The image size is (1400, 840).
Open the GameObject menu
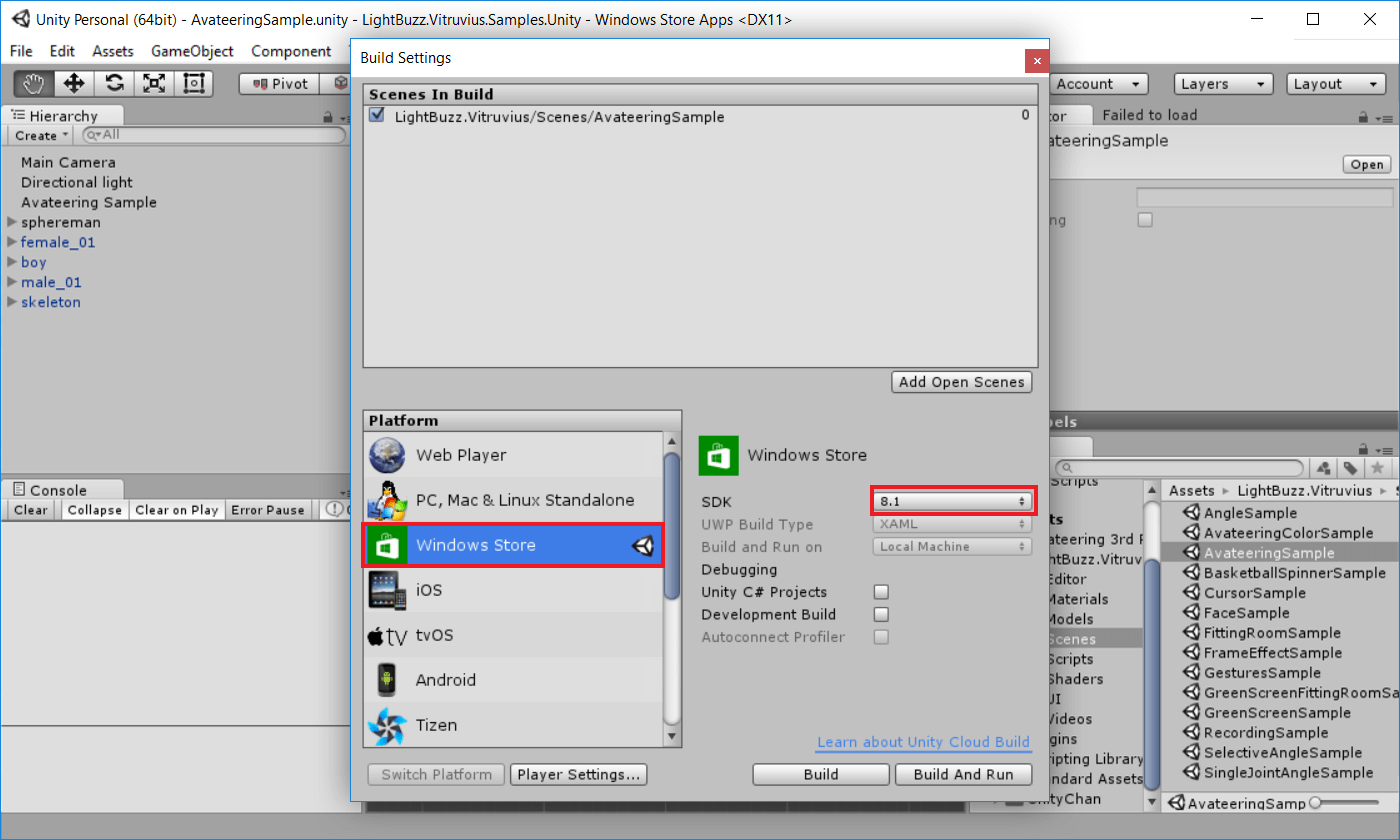click(x=192, y=51)
